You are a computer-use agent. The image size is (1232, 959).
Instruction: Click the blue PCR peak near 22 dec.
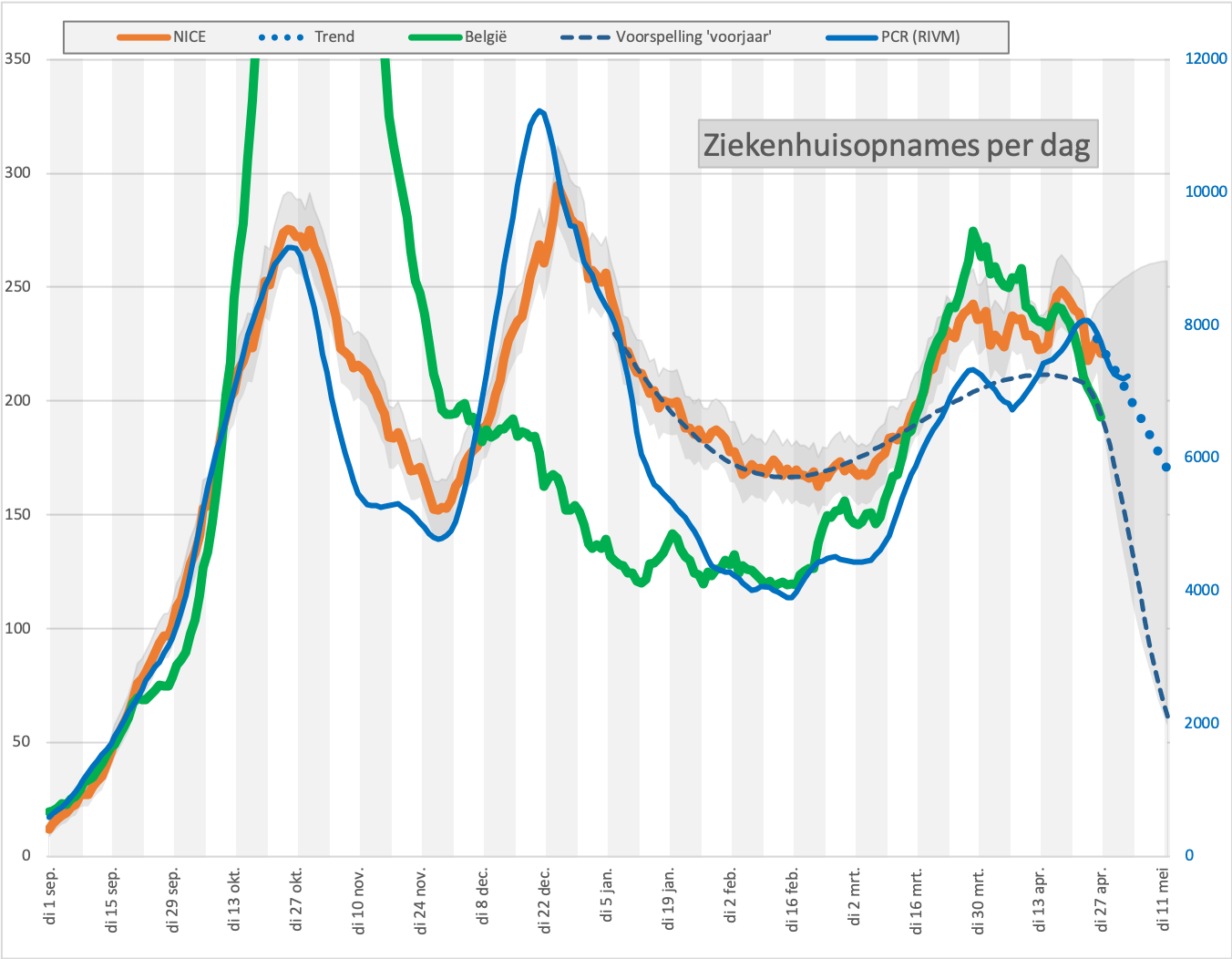pos(540,111)
